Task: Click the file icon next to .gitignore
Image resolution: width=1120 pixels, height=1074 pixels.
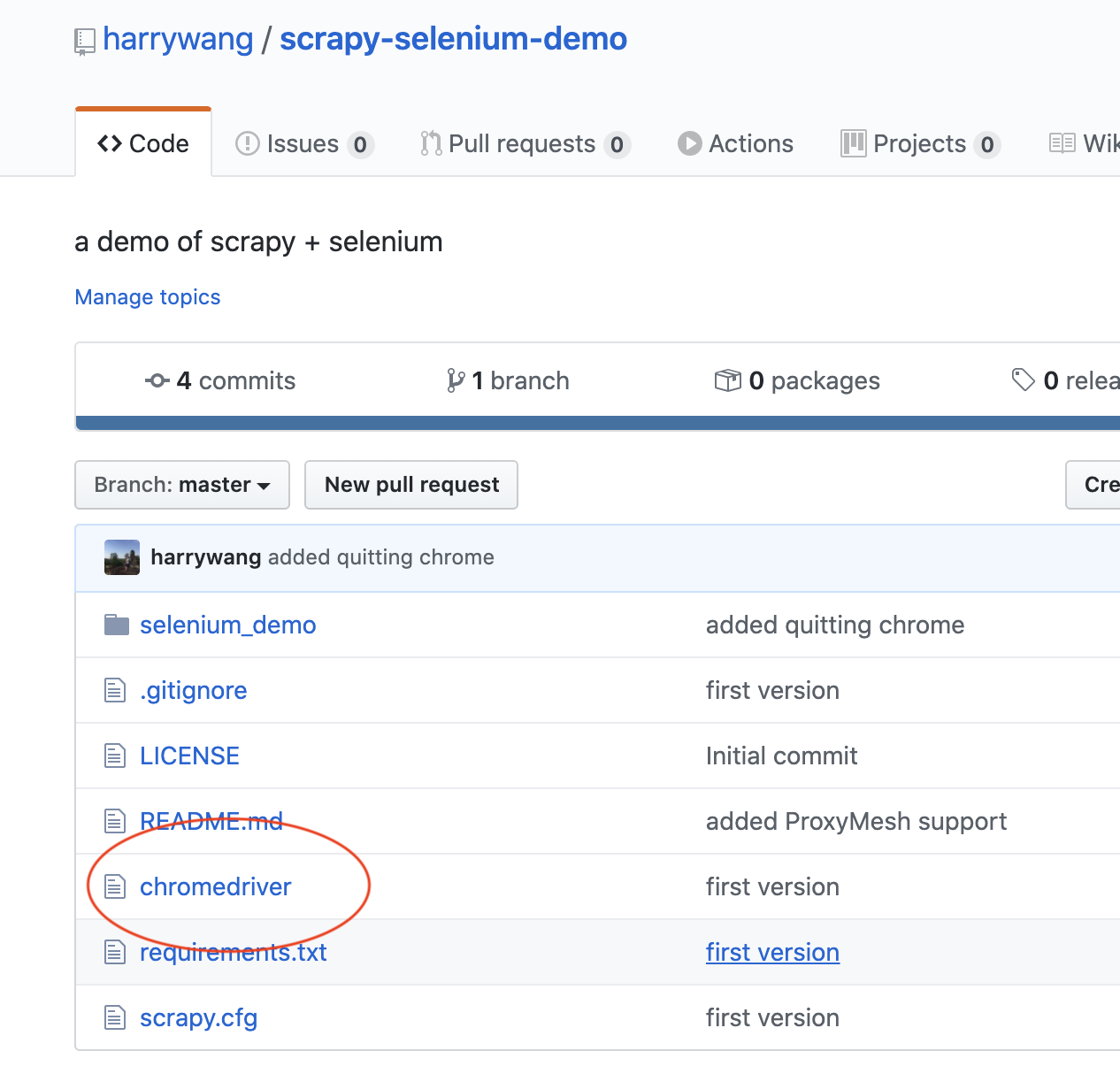Action: point(115,690)
